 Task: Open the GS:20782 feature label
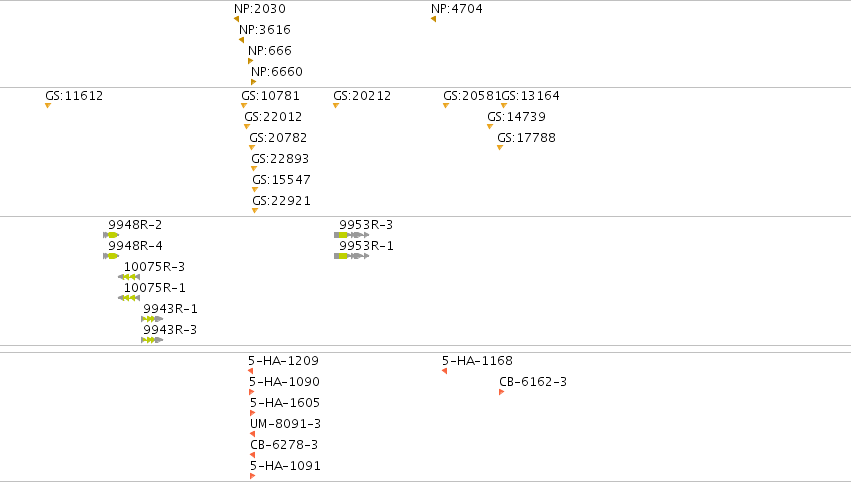click(x=278, y=138)
